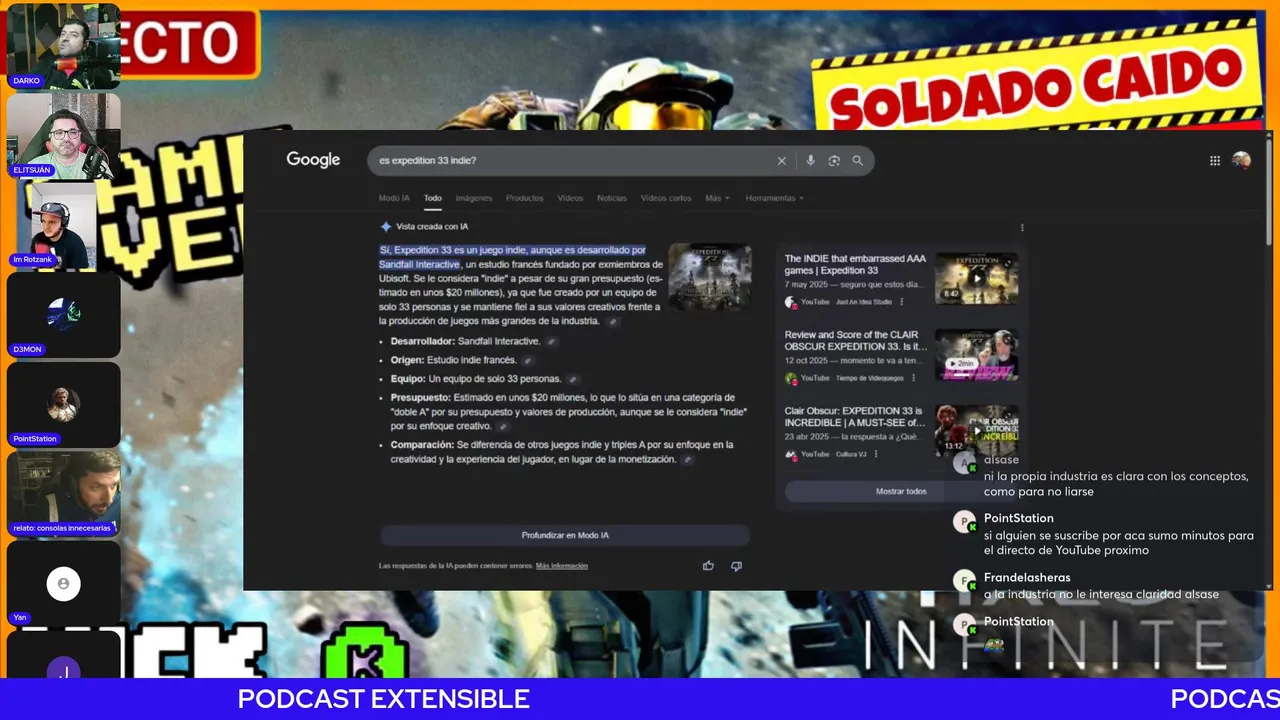Select DARKO's webcam tile
The height and width of the screenshot is (720, 1280).
click(x=64, y=46)
